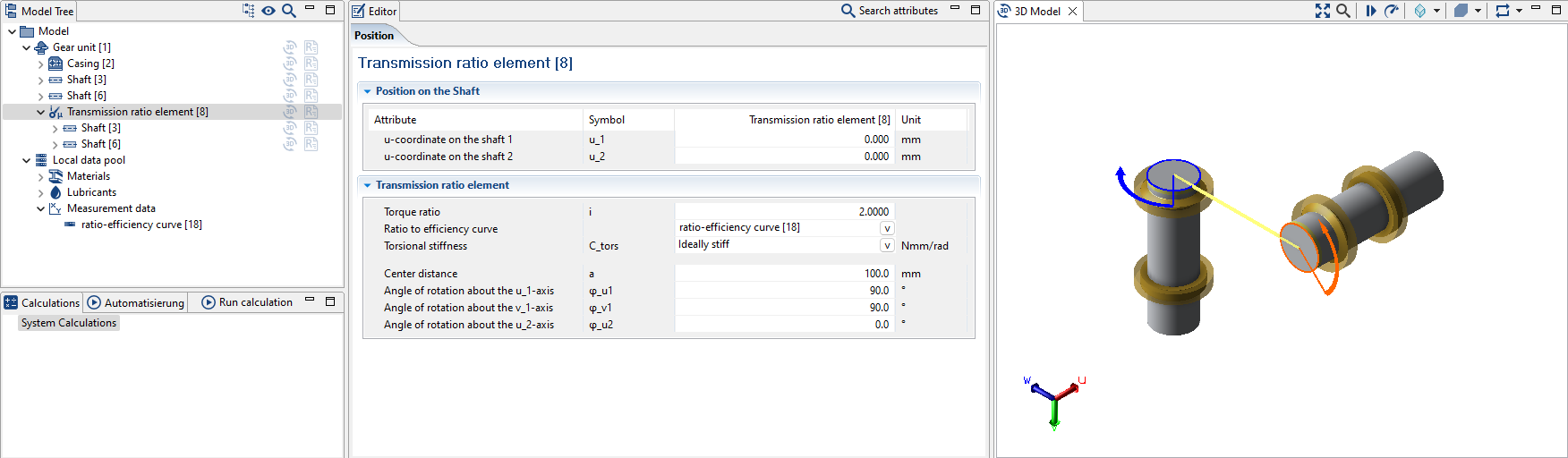Switch to the Automatisierung tab

136,302
